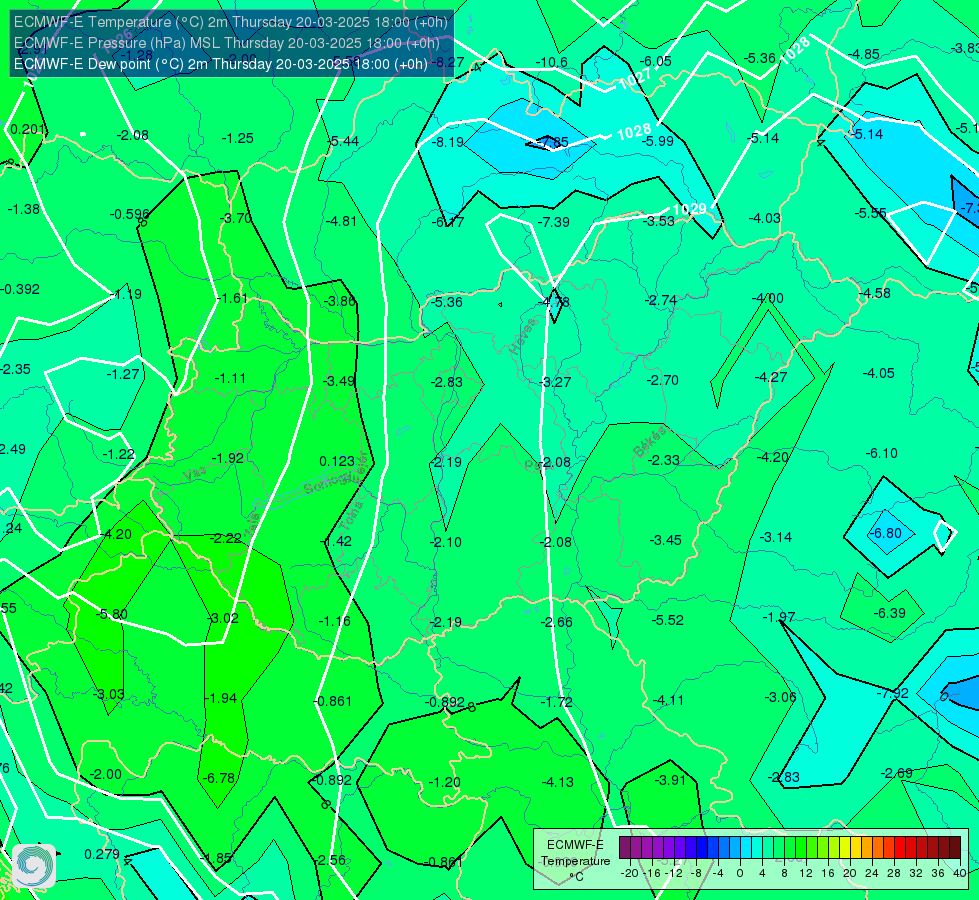
Task: Click the dew point value -1.72
Action: [x=556, y=702]
